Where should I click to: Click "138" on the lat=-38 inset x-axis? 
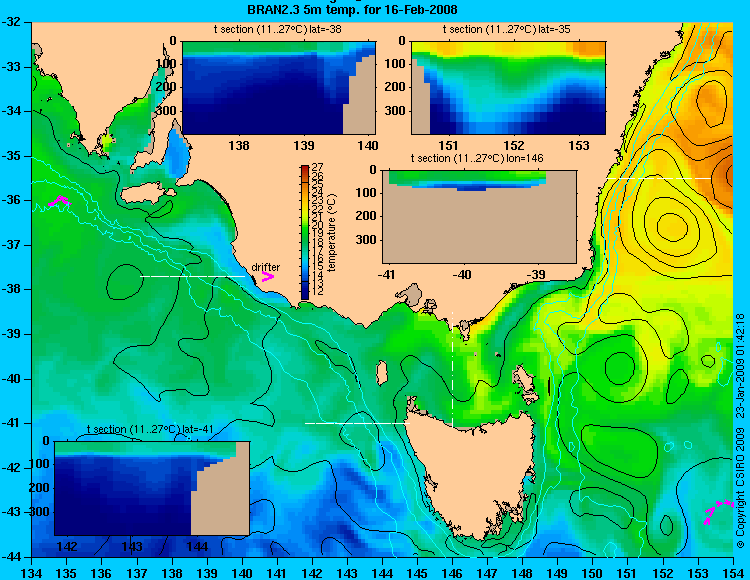pyautogui.click(x=239, y=145)
